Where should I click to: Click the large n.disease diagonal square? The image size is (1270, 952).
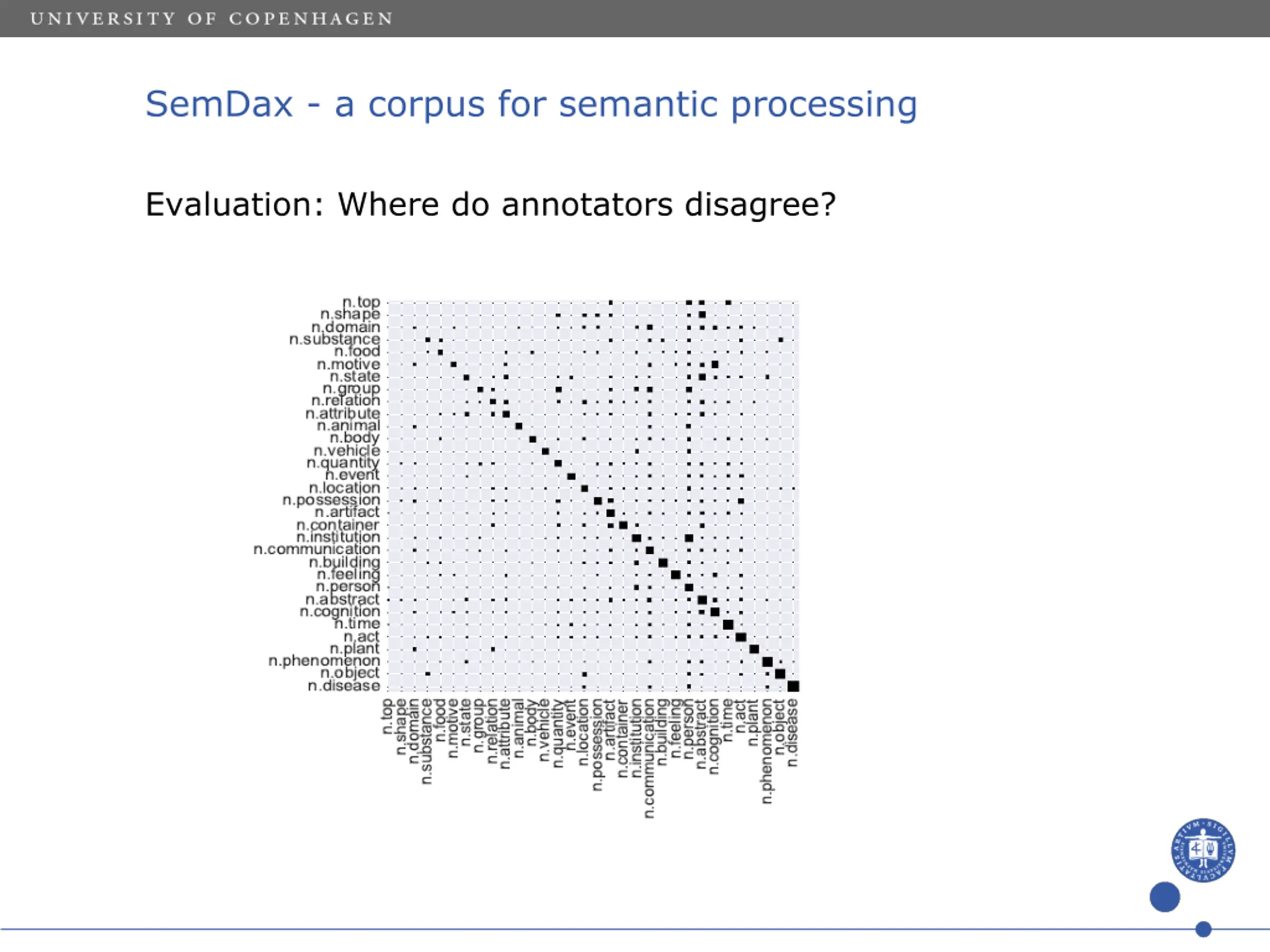pos(793,686)
